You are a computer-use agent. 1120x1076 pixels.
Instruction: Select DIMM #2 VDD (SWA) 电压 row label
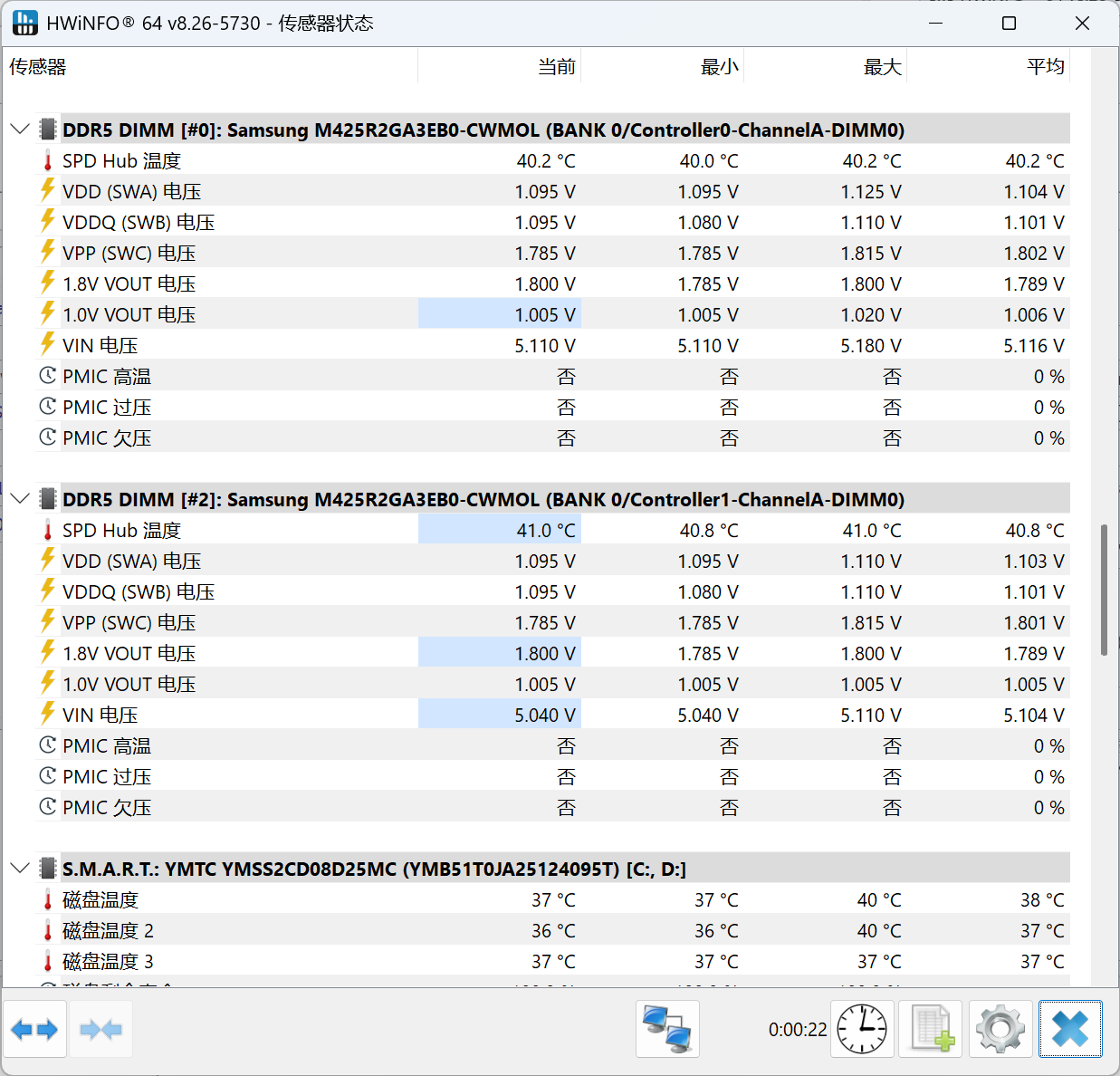[x=132, y=561]
